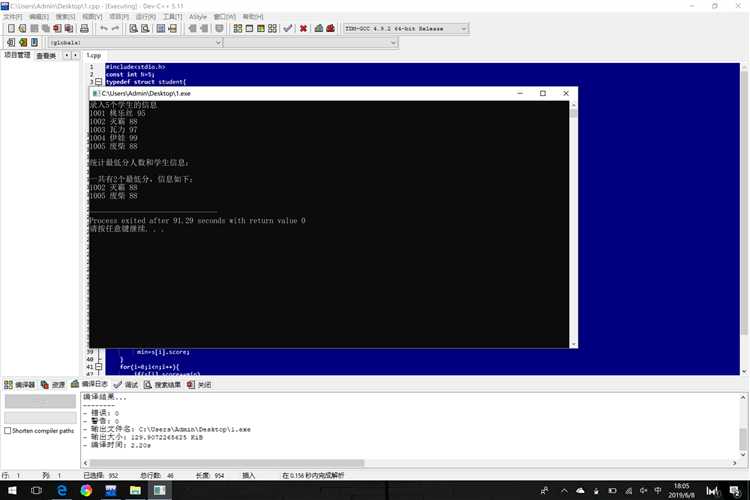This screenshot has width=750, height=500.
Task: Launch Microsoft Edge from the taskbar
Action: tap(62, 490)
